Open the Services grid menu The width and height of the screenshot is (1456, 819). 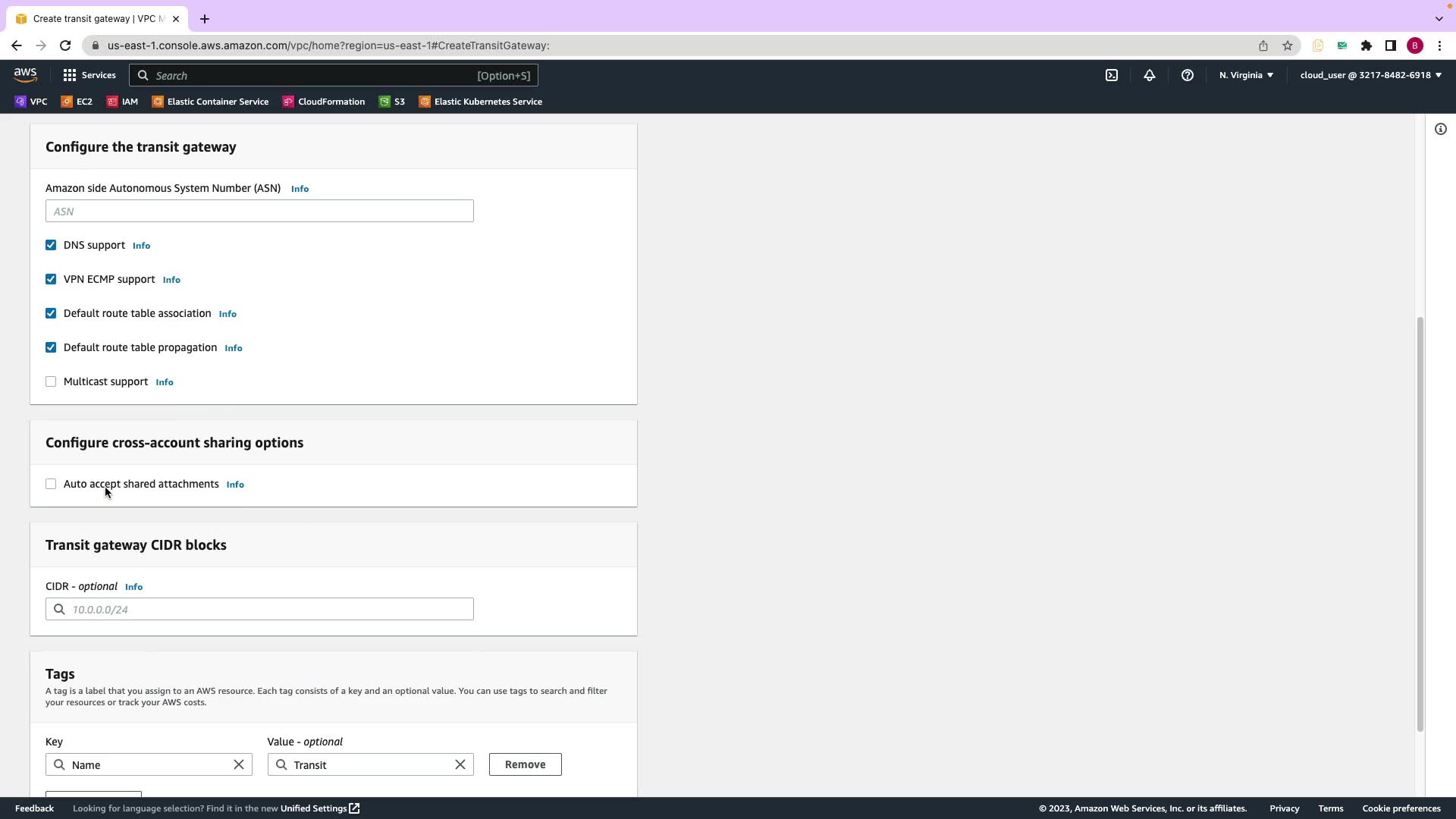click(x=89, y=75)
